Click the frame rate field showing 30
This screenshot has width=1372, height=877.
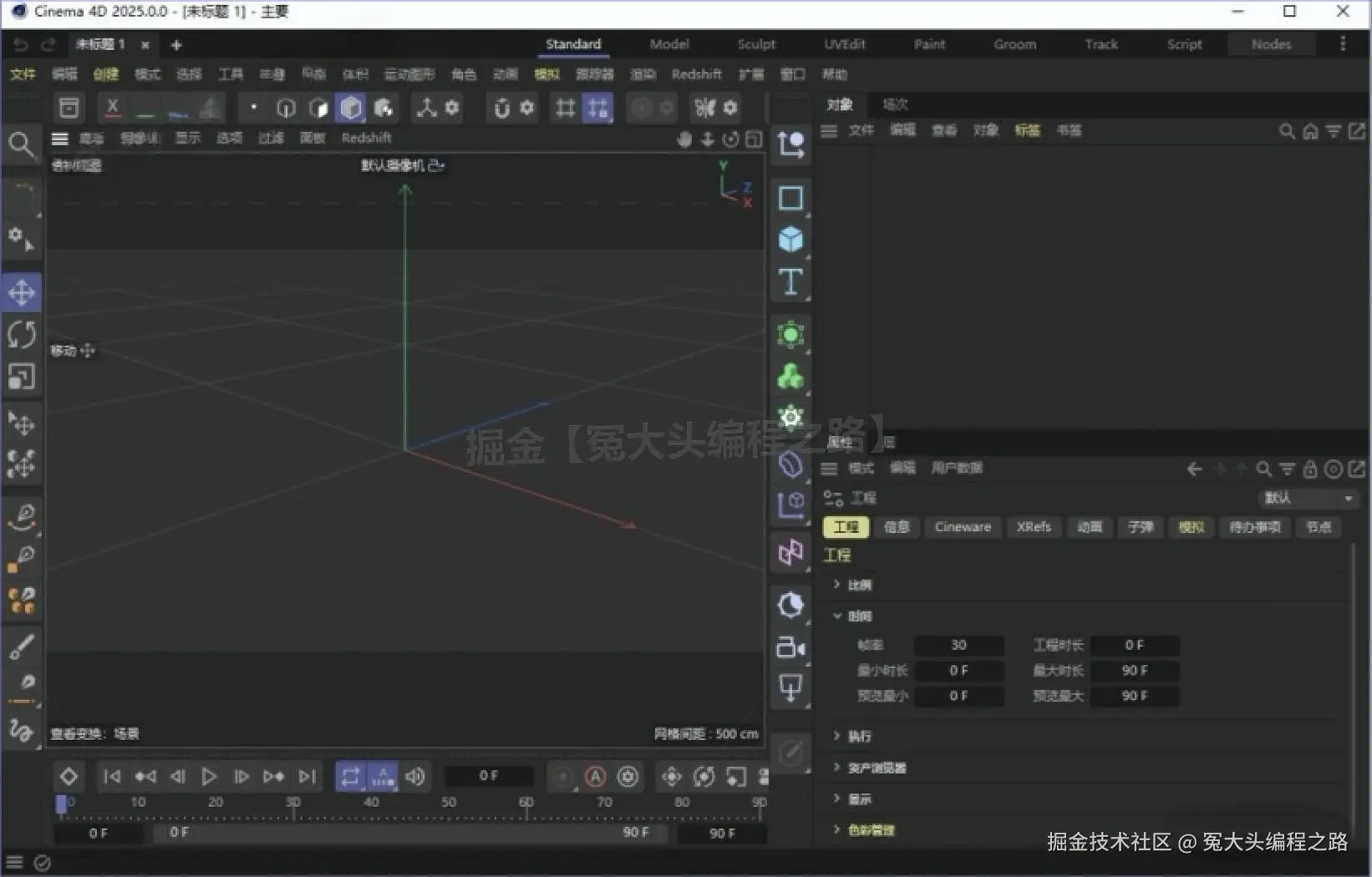click(958, 645)
